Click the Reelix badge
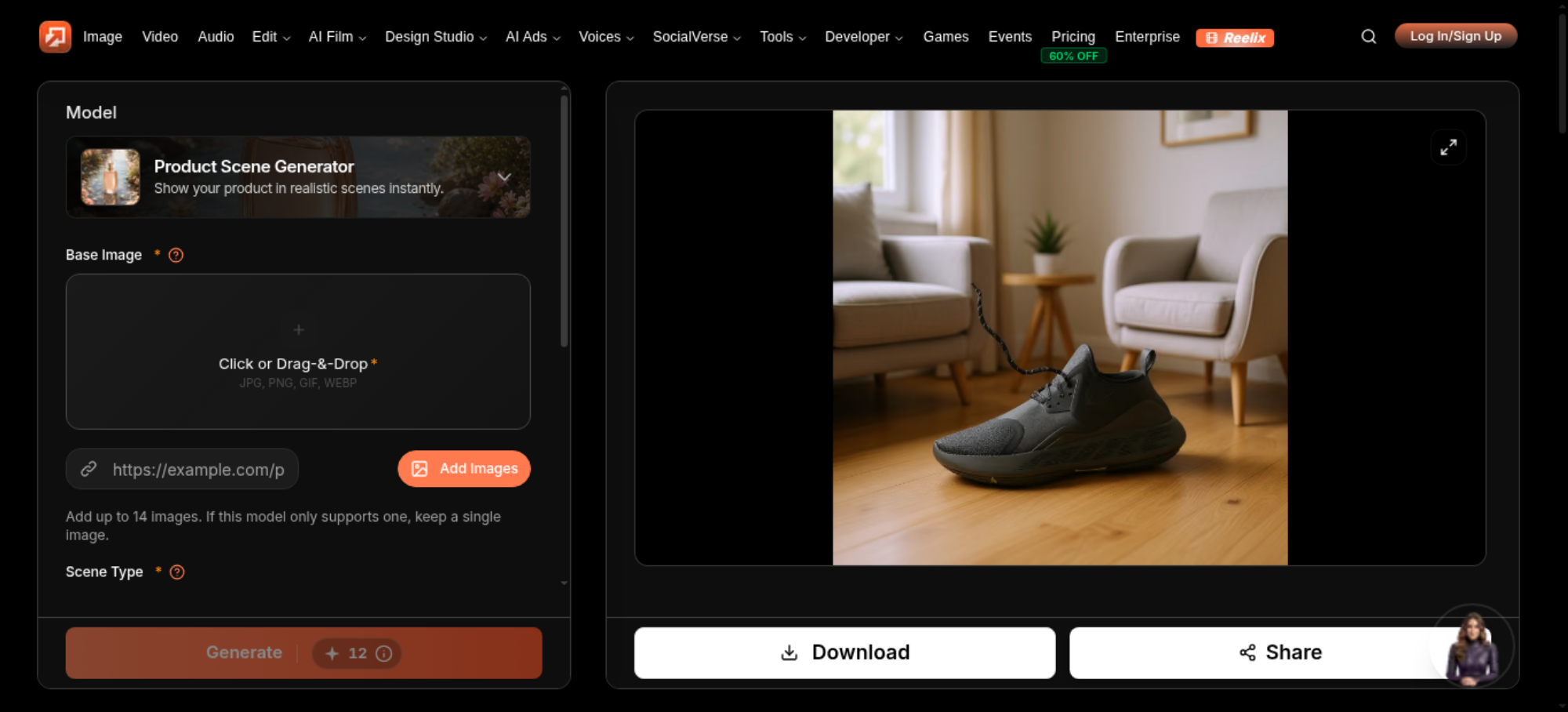 1234,38
